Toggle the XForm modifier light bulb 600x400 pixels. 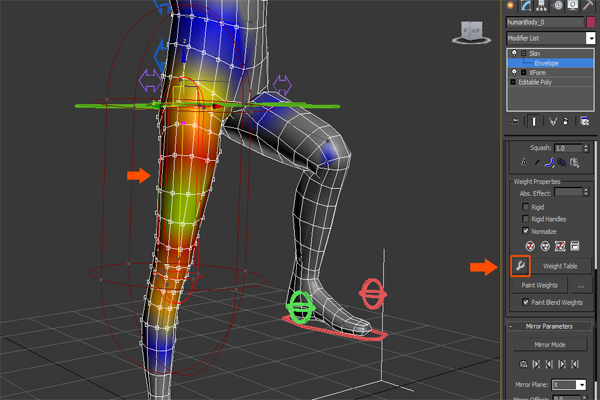pyautogui.click(x=514, y=72)
